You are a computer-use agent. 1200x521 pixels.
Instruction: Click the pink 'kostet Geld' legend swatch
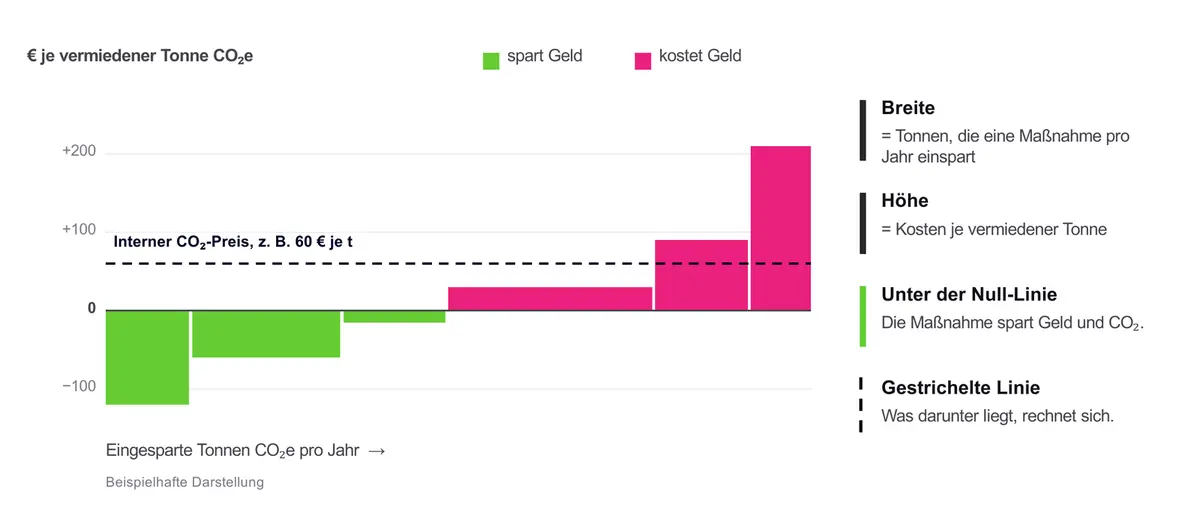(x=643, y=61)
